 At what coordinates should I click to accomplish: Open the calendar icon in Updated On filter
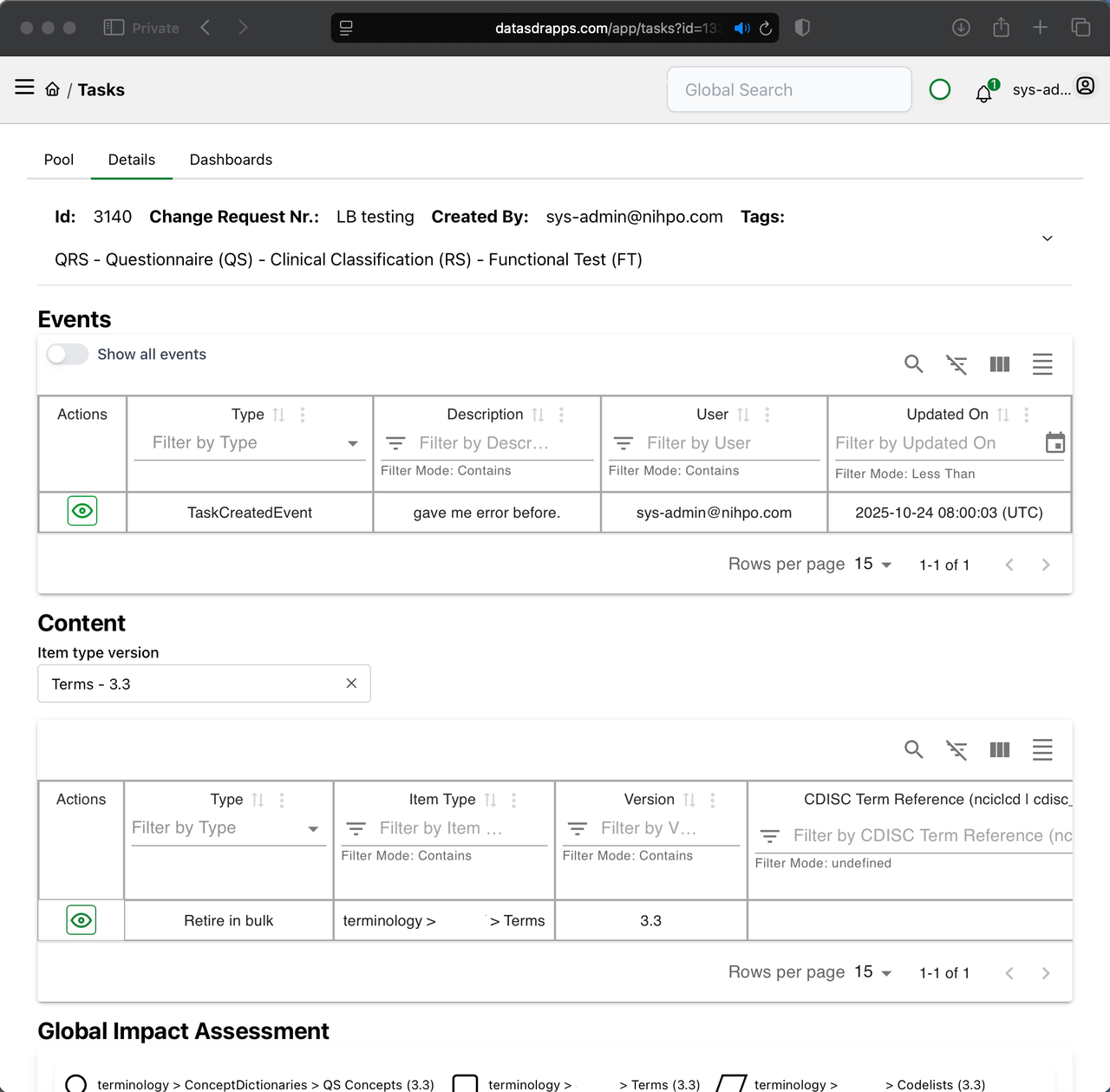pos(1054,442)
